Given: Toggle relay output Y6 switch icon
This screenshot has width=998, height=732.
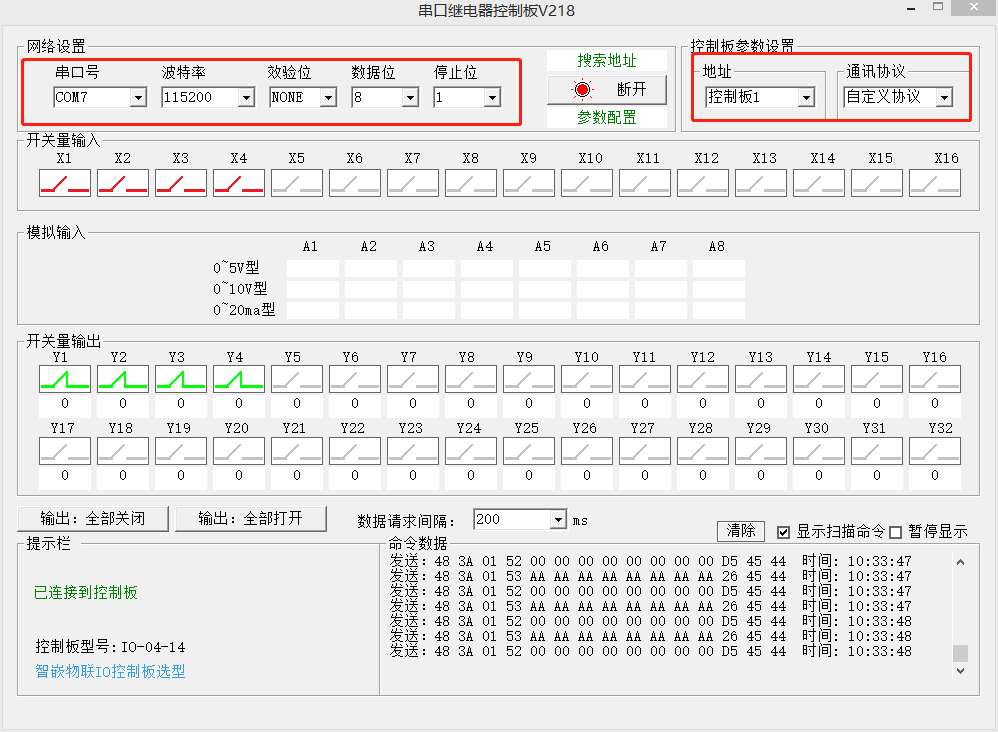Looking at the screenshot, I should tap(355, 379).
